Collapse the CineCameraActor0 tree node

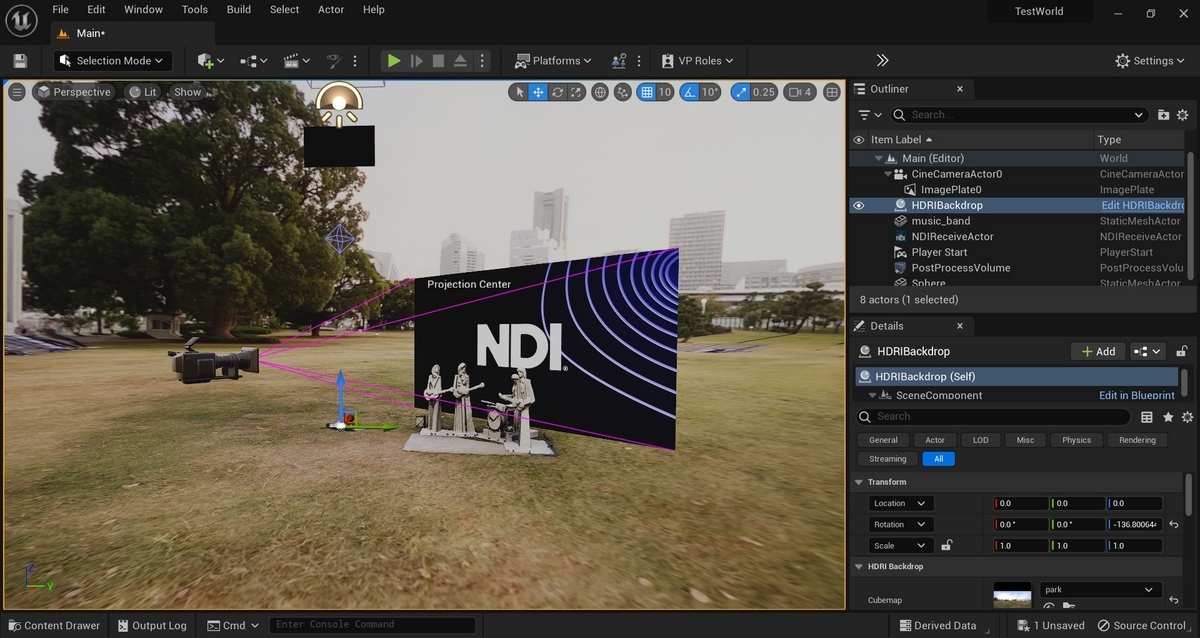pos(888,174)
